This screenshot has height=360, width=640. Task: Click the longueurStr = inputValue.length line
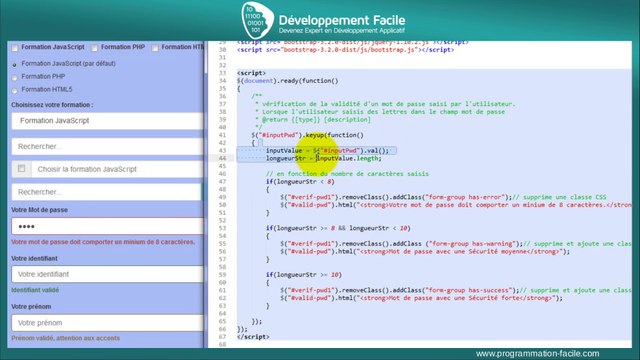coord(324,158)
